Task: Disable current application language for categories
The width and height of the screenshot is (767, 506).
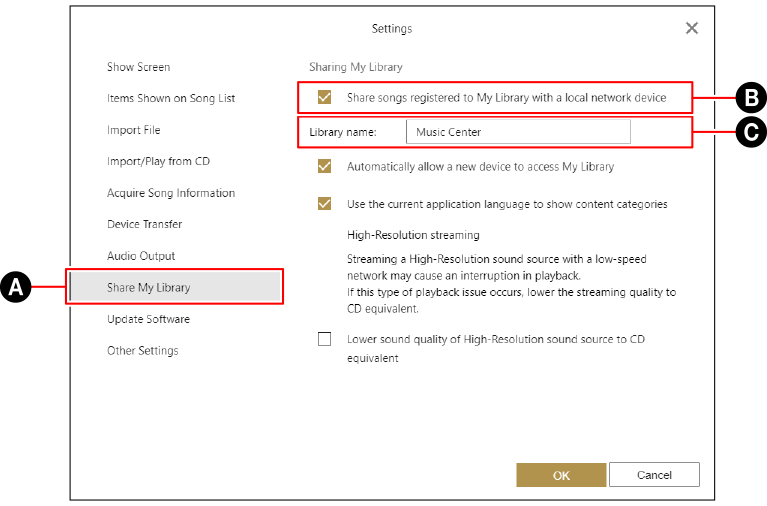Action: 324,204
